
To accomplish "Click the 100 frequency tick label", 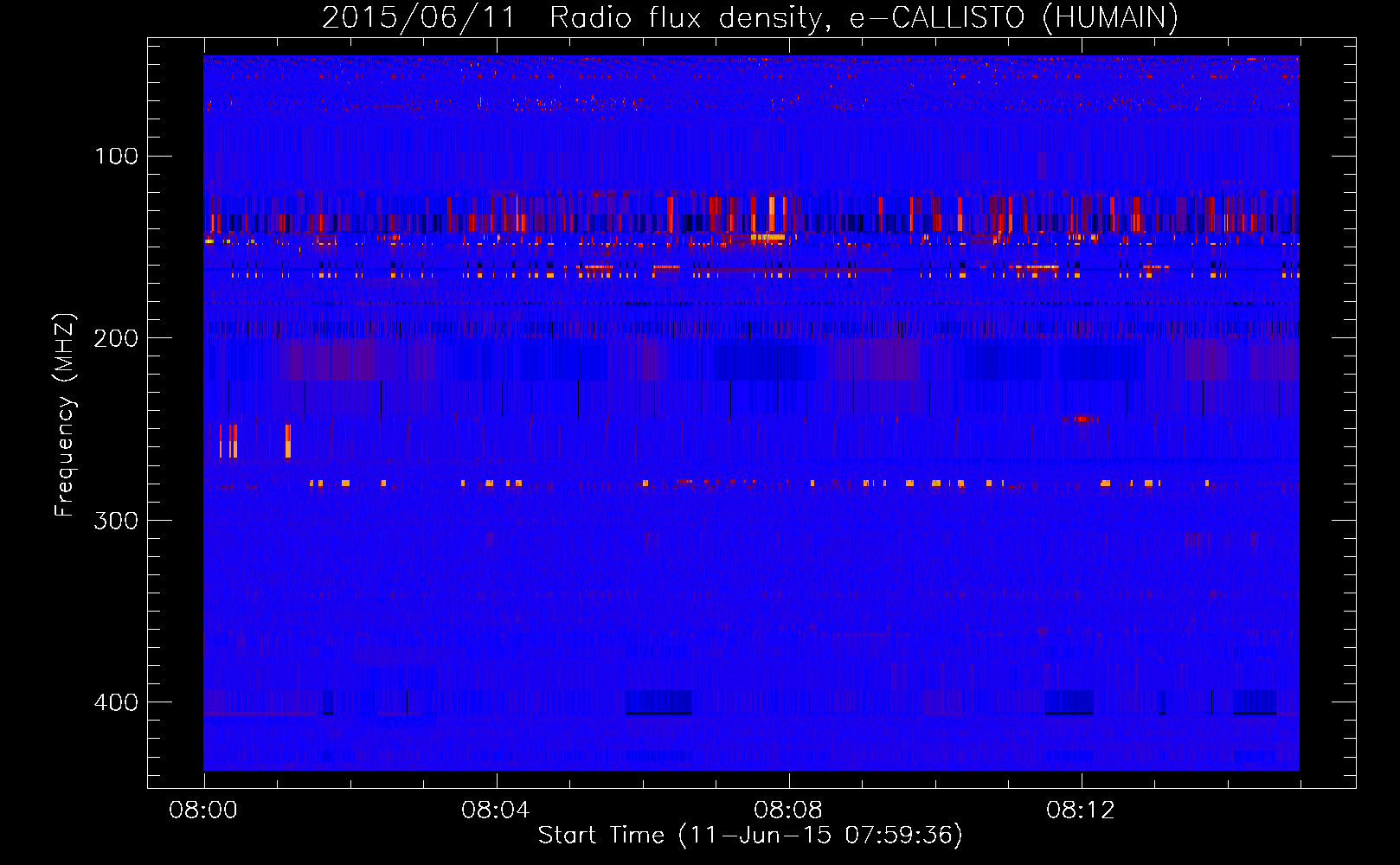I will click(x=117, y=157).
